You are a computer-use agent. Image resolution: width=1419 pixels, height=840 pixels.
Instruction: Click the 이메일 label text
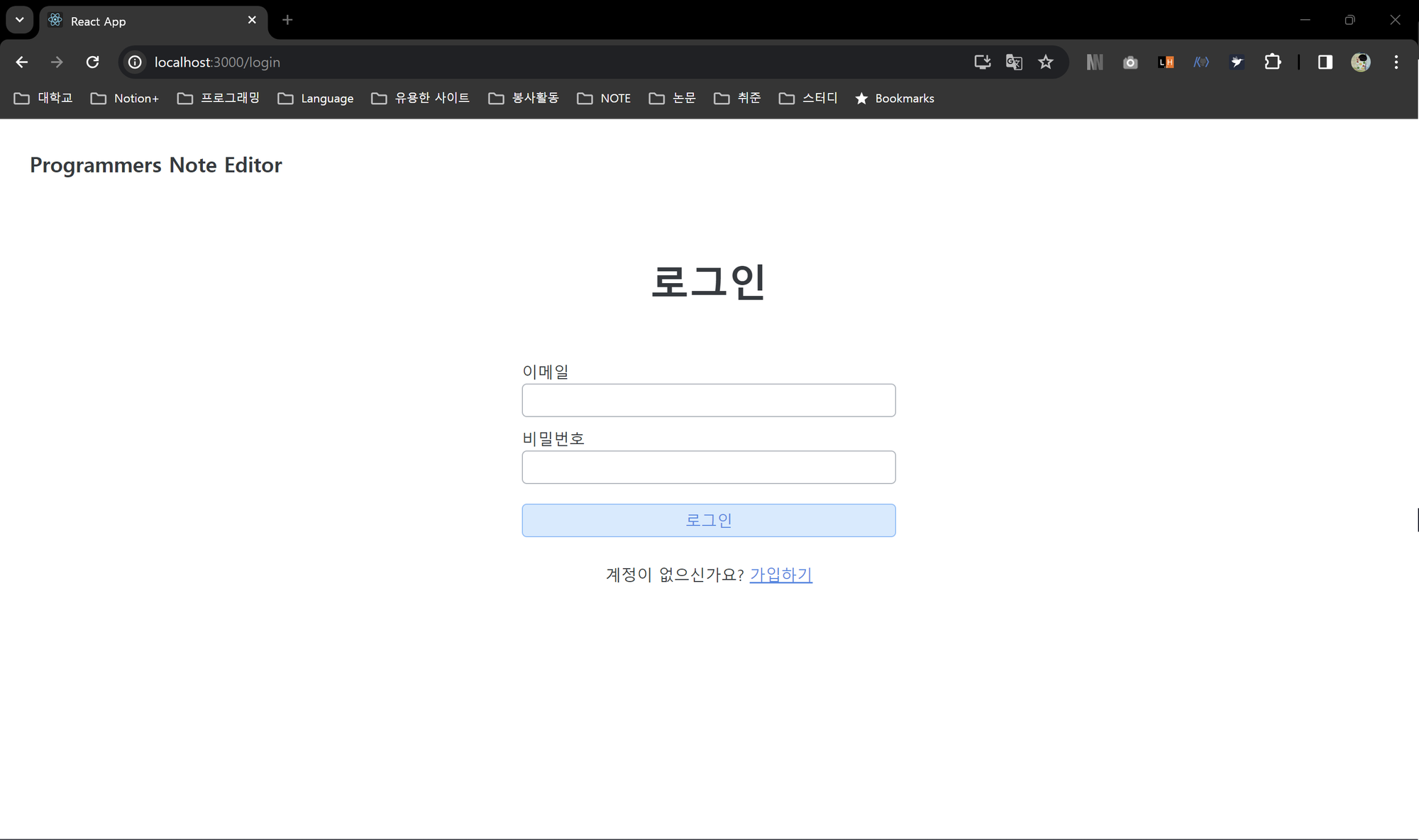(546, 372)
